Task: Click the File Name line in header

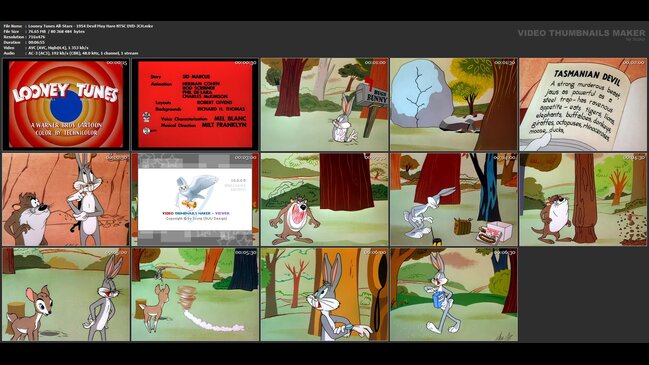Action: click(x=78, y=26)
